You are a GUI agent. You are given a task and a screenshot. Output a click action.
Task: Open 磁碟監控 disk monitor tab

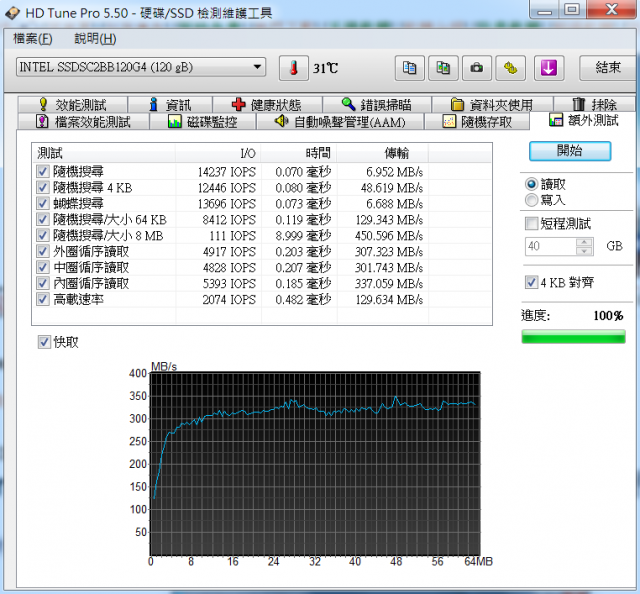(203, 122)
